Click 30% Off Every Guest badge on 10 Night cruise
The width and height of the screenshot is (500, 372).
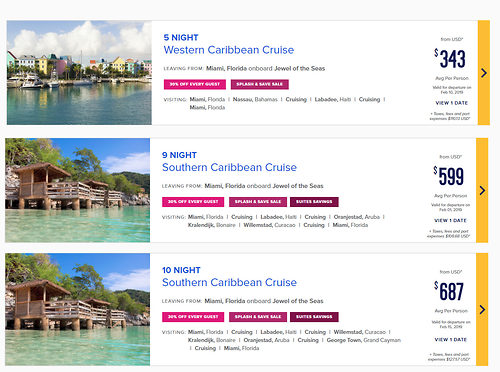[193, 317]
